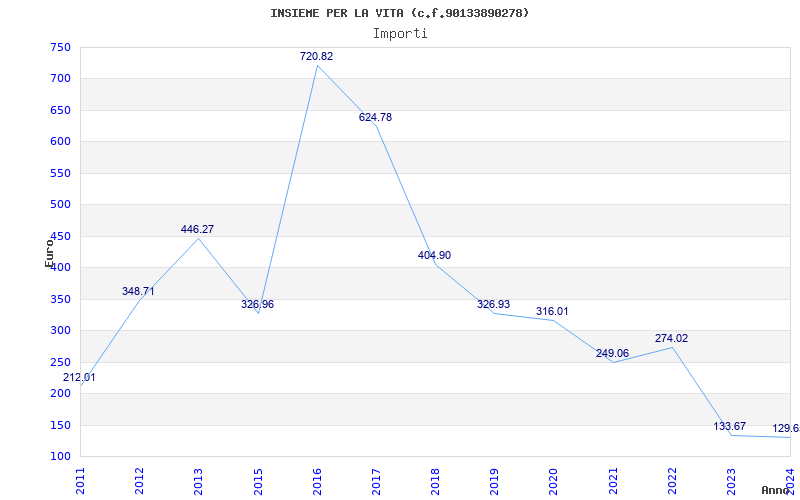Image resolution: width=800 pixels, height=500 pixels.
Task: Click the Anno x-axis title
Action: (775, 490)
